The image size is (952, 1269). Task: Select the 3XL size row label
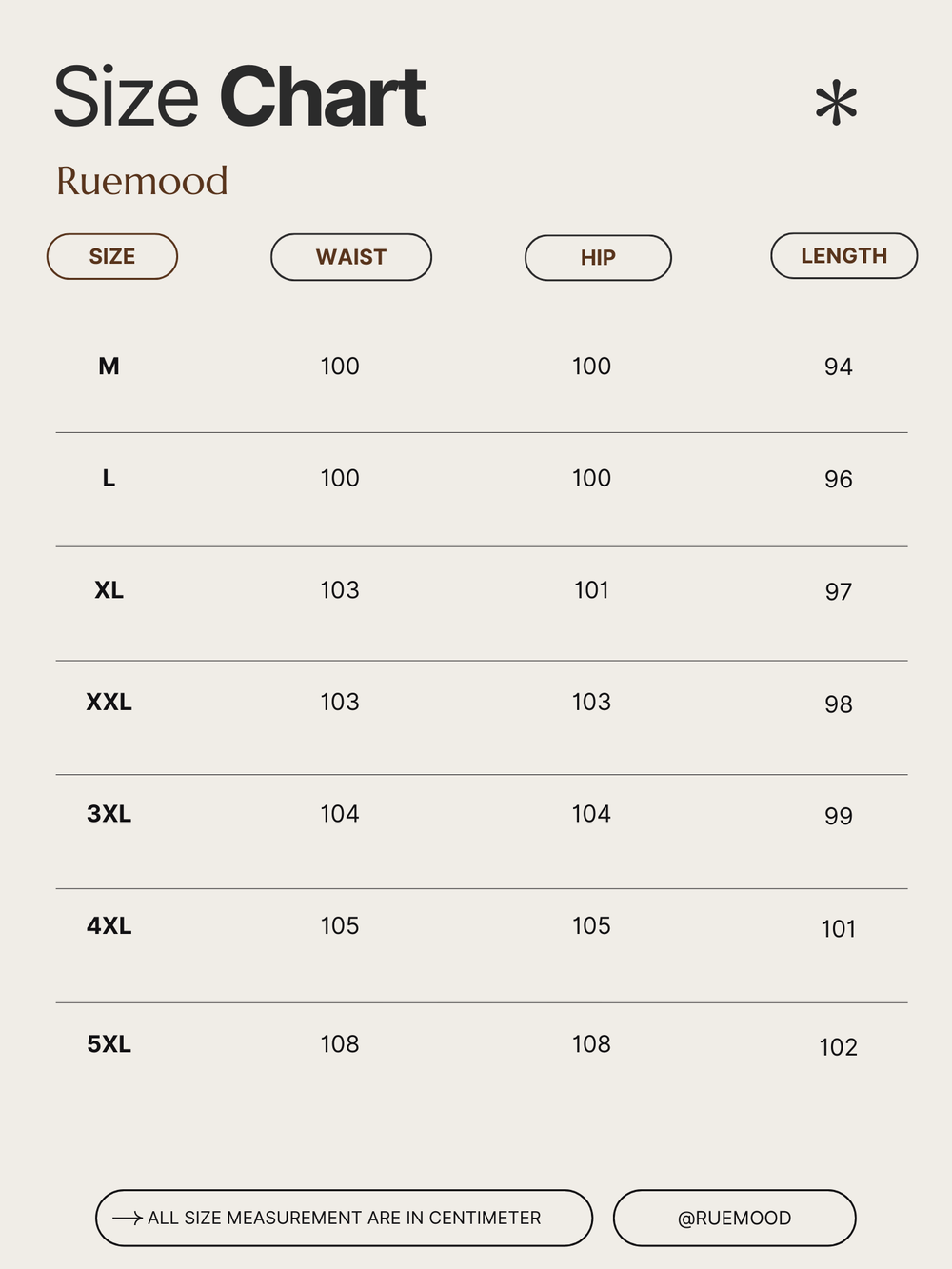[x=109, y=814]
